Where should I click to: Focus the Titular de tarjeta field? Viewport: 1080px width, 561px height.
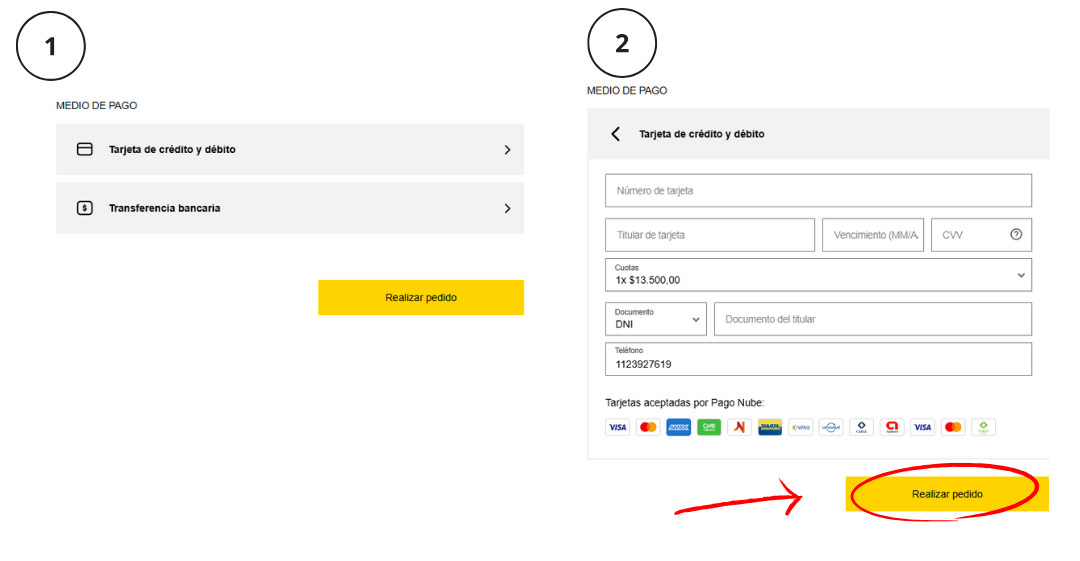[710, 235]
